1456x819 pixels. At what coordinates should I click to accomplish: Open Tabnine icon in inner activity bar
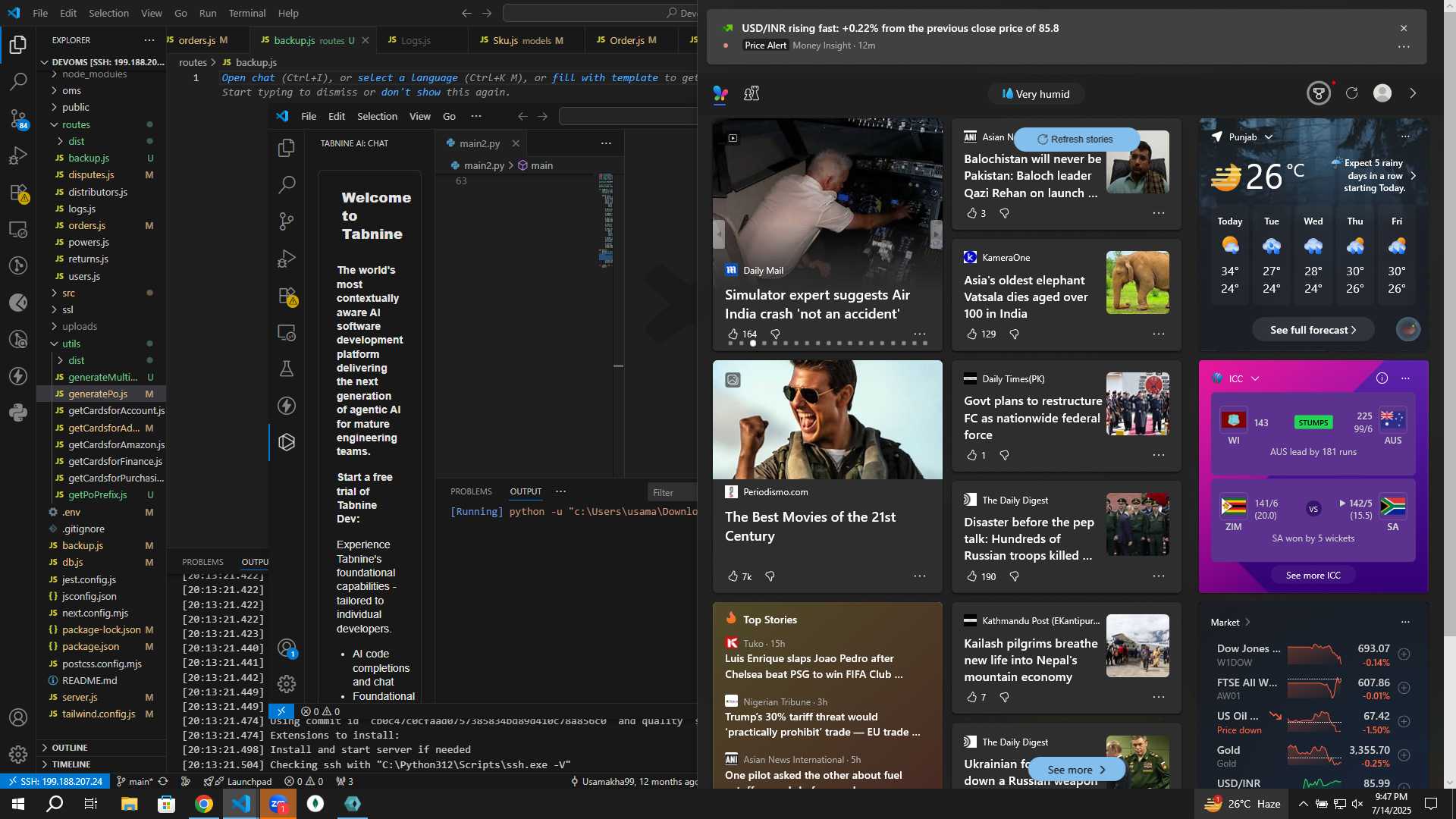[287, 442]
